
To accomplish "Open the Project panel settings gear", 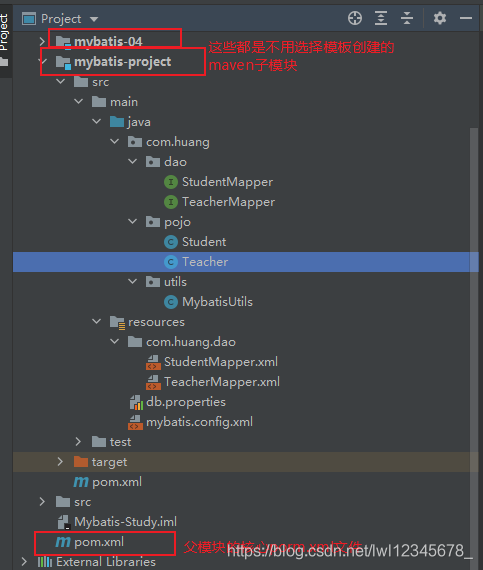I will coord(439,18).
